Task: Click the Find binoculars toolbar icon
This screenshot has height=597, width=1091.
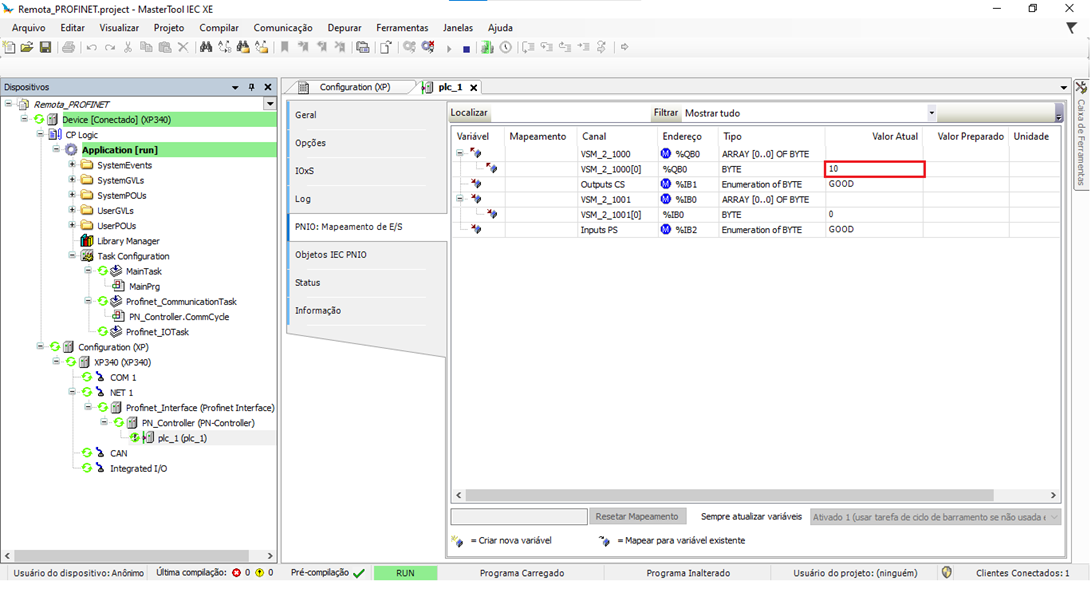Action: [x=206, y=47]
